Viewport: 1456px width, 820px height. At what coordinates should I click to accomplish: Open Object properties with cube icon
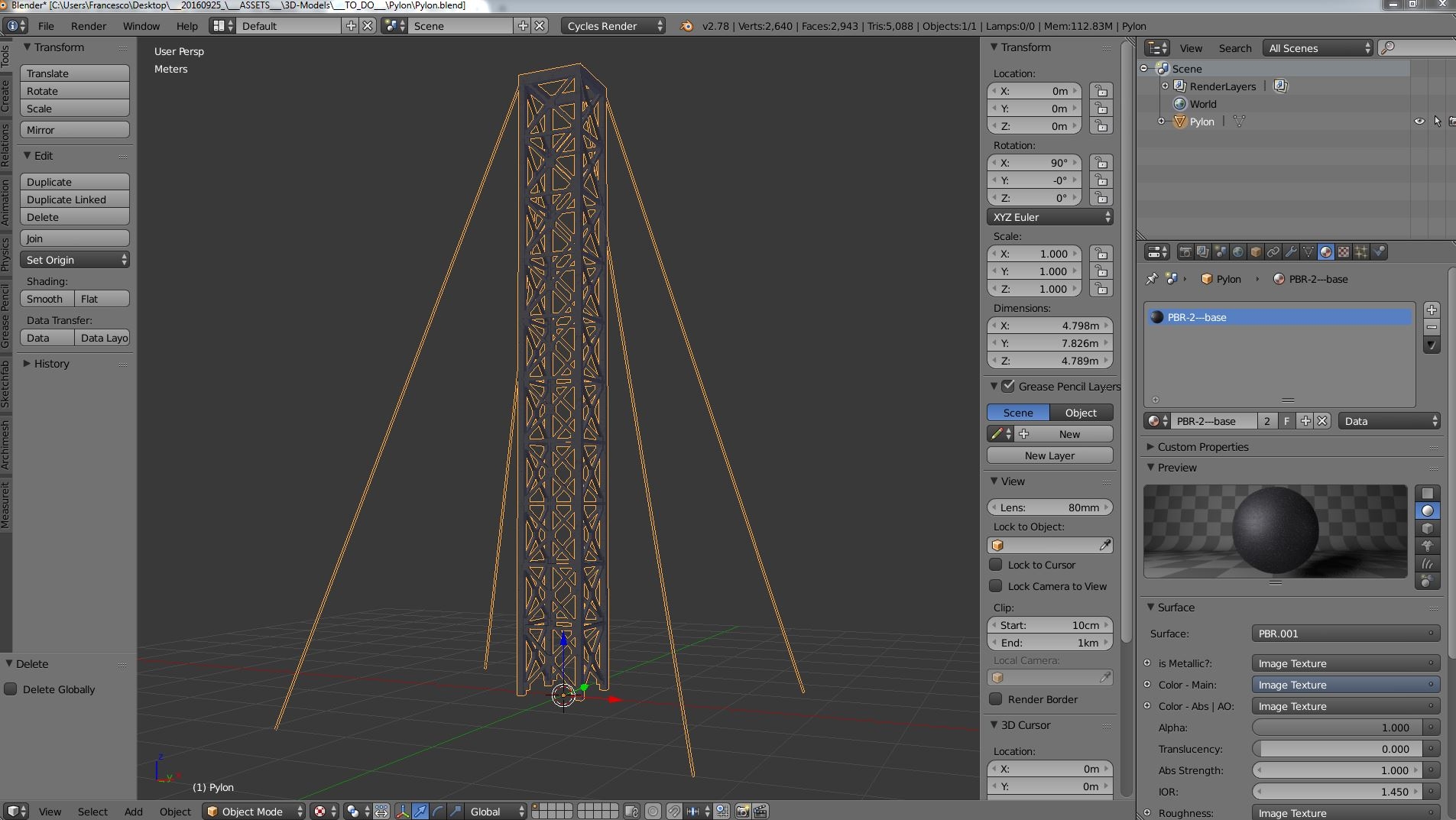[x=1255, y=252]
